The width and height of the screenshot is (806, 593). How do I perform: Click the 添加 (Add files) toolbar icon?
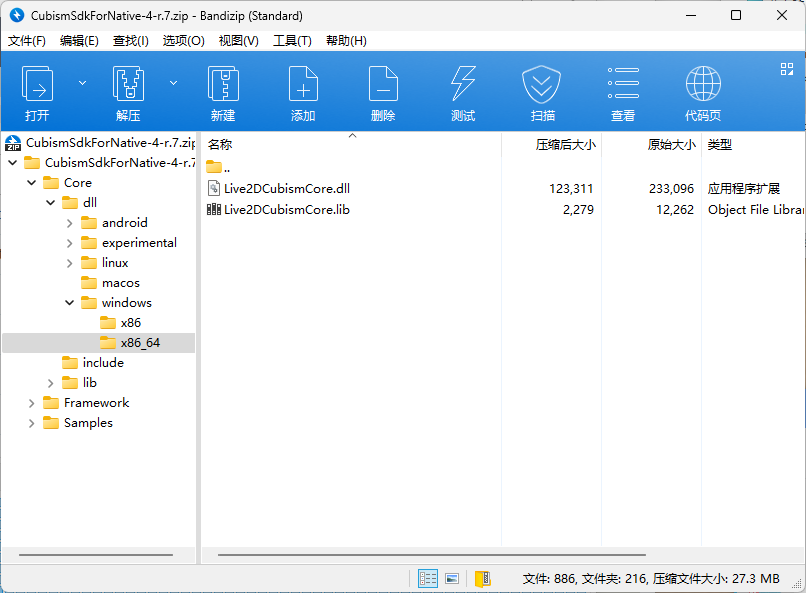pyautogui.click(x=303, y=85)
